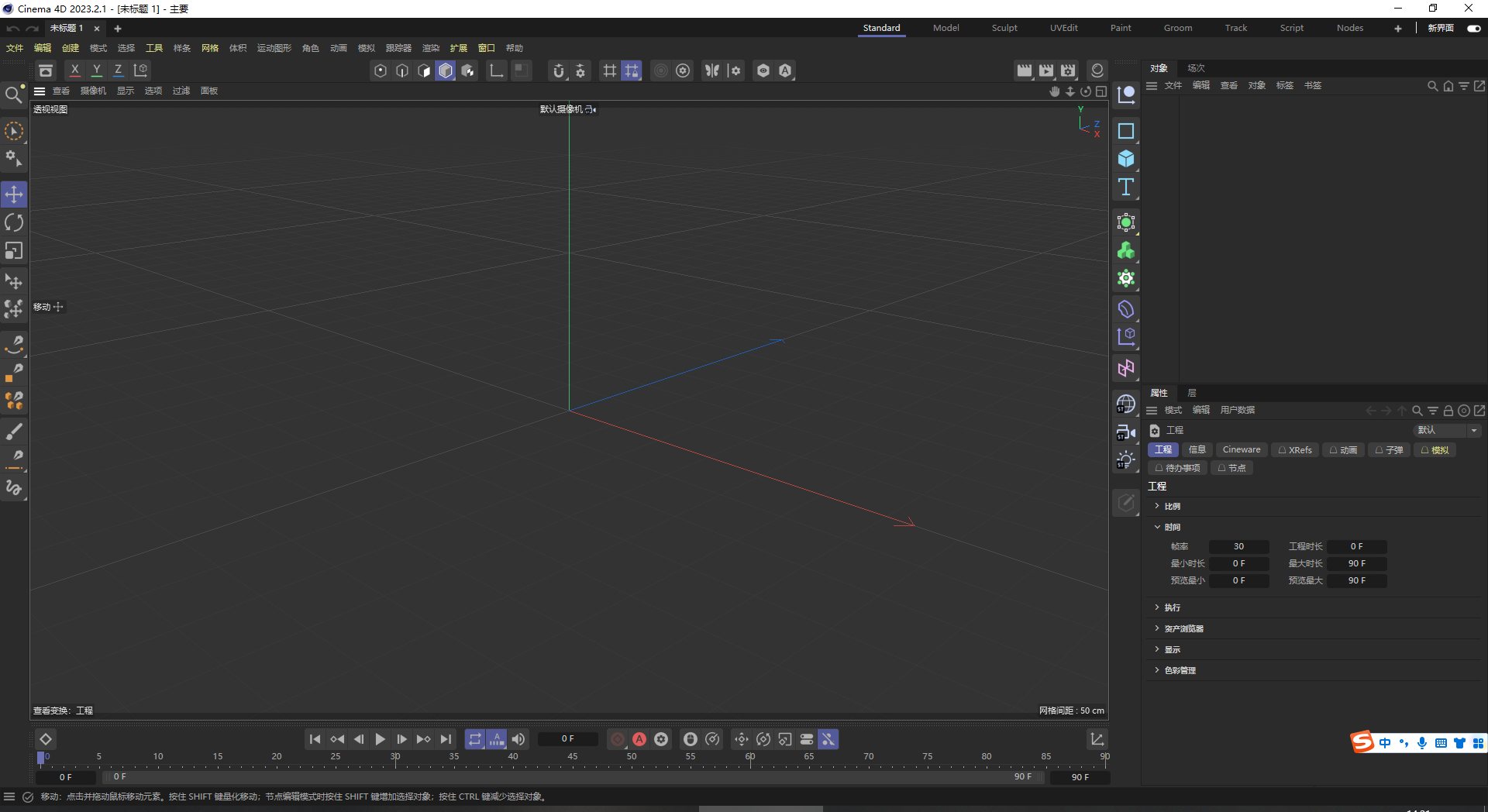
Task: Open Render Settings clapperboard gear icon
Action: tap(1068, 71)
